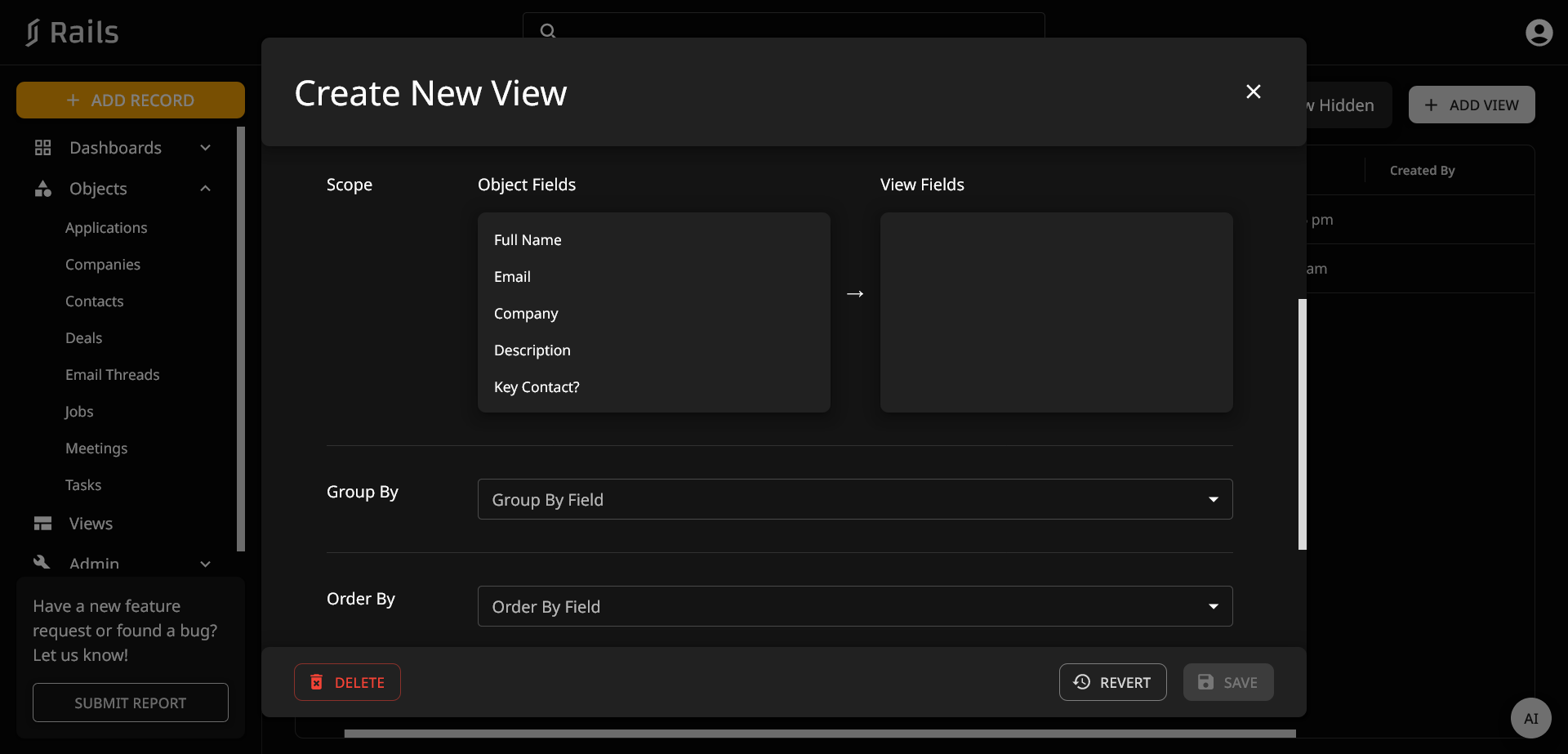The height and width of the screenshot is (754, 1568).
Task: Click the dialog's vertical scrollbar
Action: pyautogui.click(x=1302, y=424)
